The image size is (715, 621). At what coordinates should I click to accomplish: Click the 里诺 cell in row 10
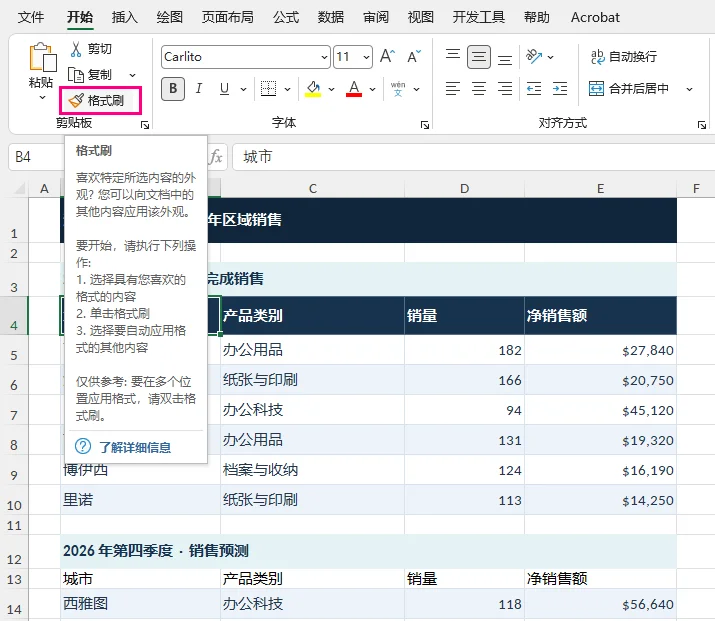(x=140, y=500)
